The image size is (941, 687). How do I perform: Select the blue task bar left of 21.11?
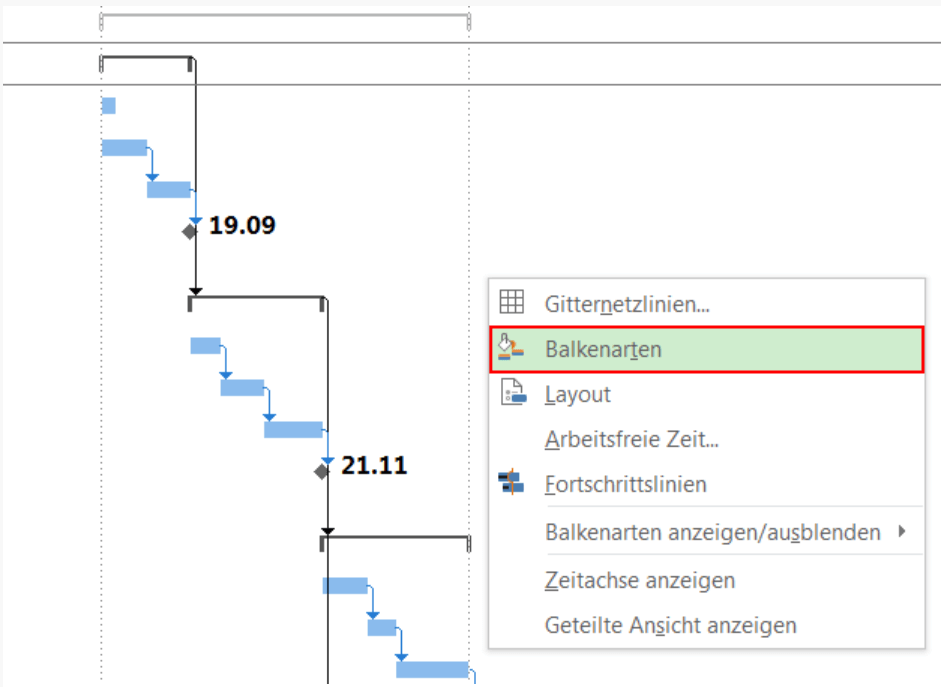293,430
